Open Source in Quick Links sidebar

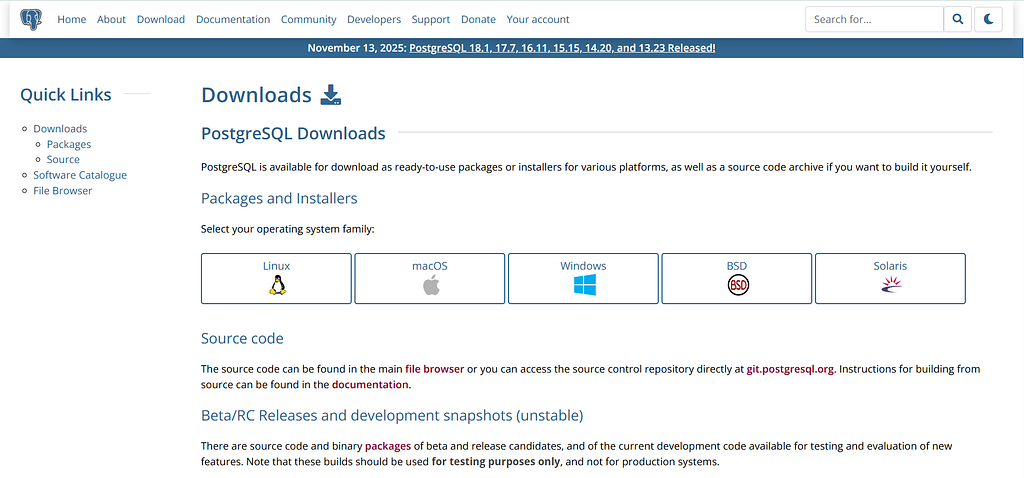pos(63,159)
